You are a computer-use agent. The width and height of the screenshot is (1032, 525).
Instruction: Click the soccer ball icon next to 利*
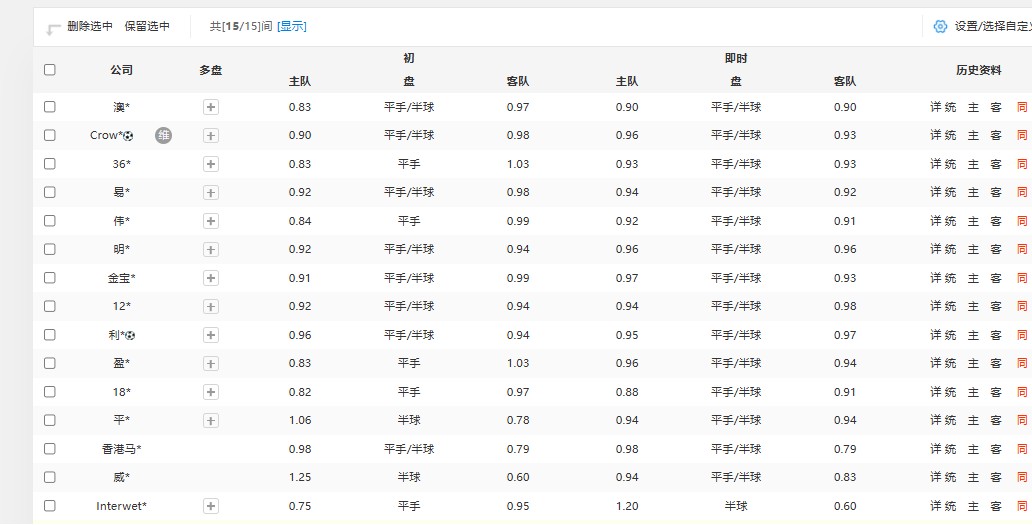(x=130, y=336)
